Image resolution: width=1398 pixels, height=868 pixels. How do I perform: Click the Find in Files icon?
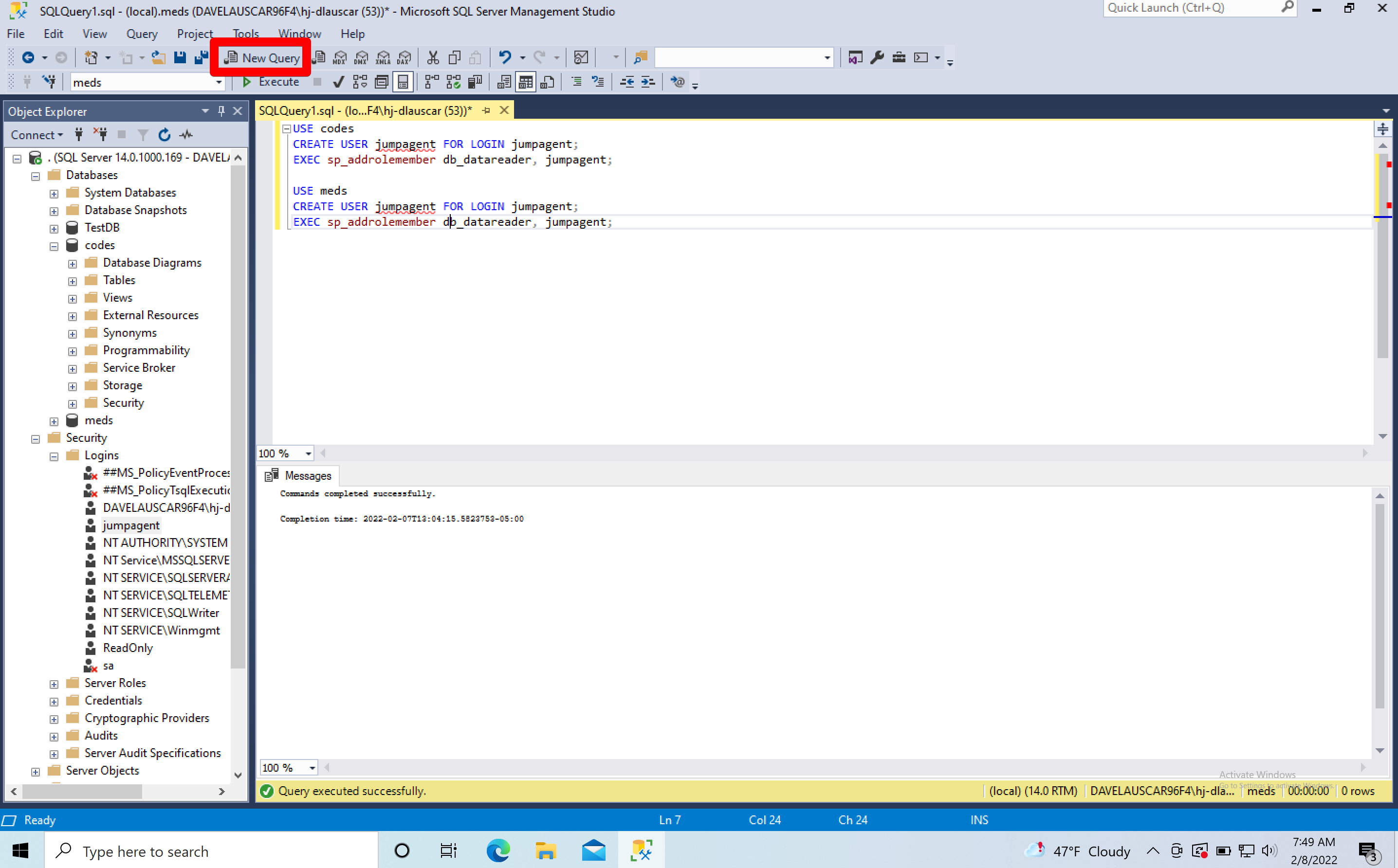tap(641, 57)
